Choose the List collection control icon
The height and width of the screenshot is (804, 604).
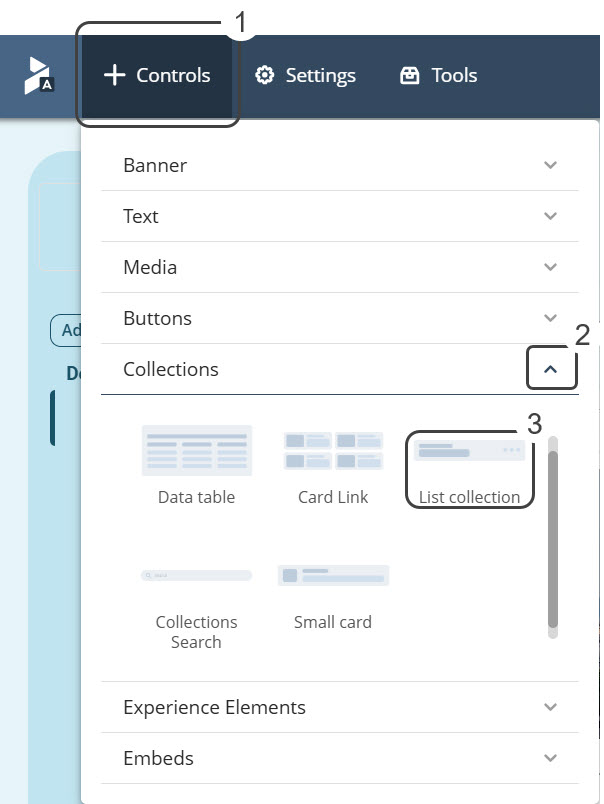click(x=470, y=451)
